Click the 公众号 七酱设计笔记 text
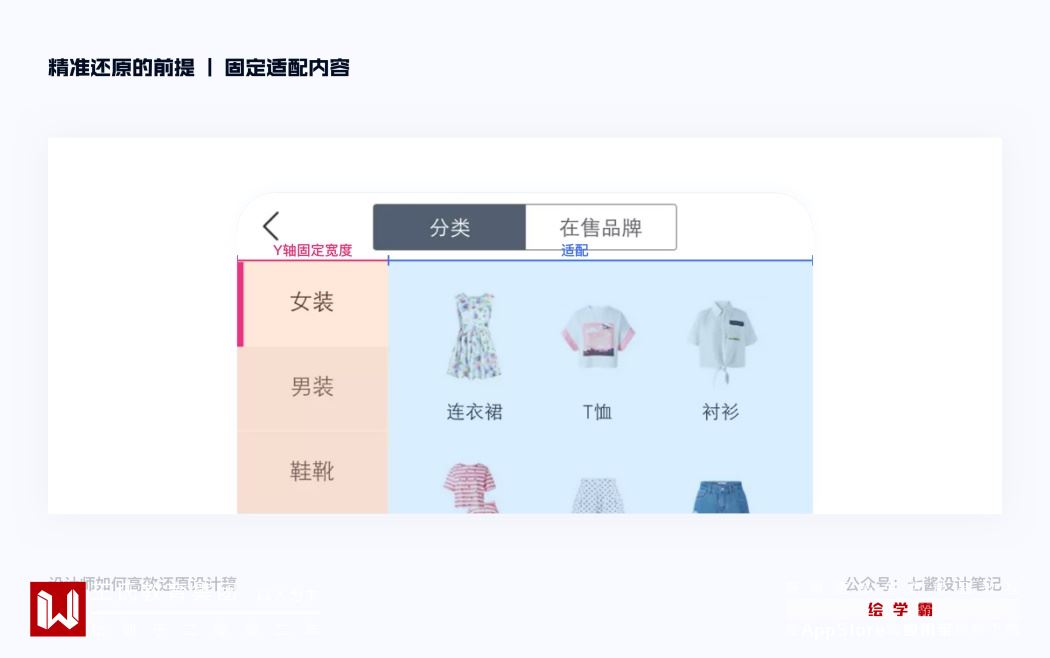This screenshot has height=658, width=1050. coord(923,584)
